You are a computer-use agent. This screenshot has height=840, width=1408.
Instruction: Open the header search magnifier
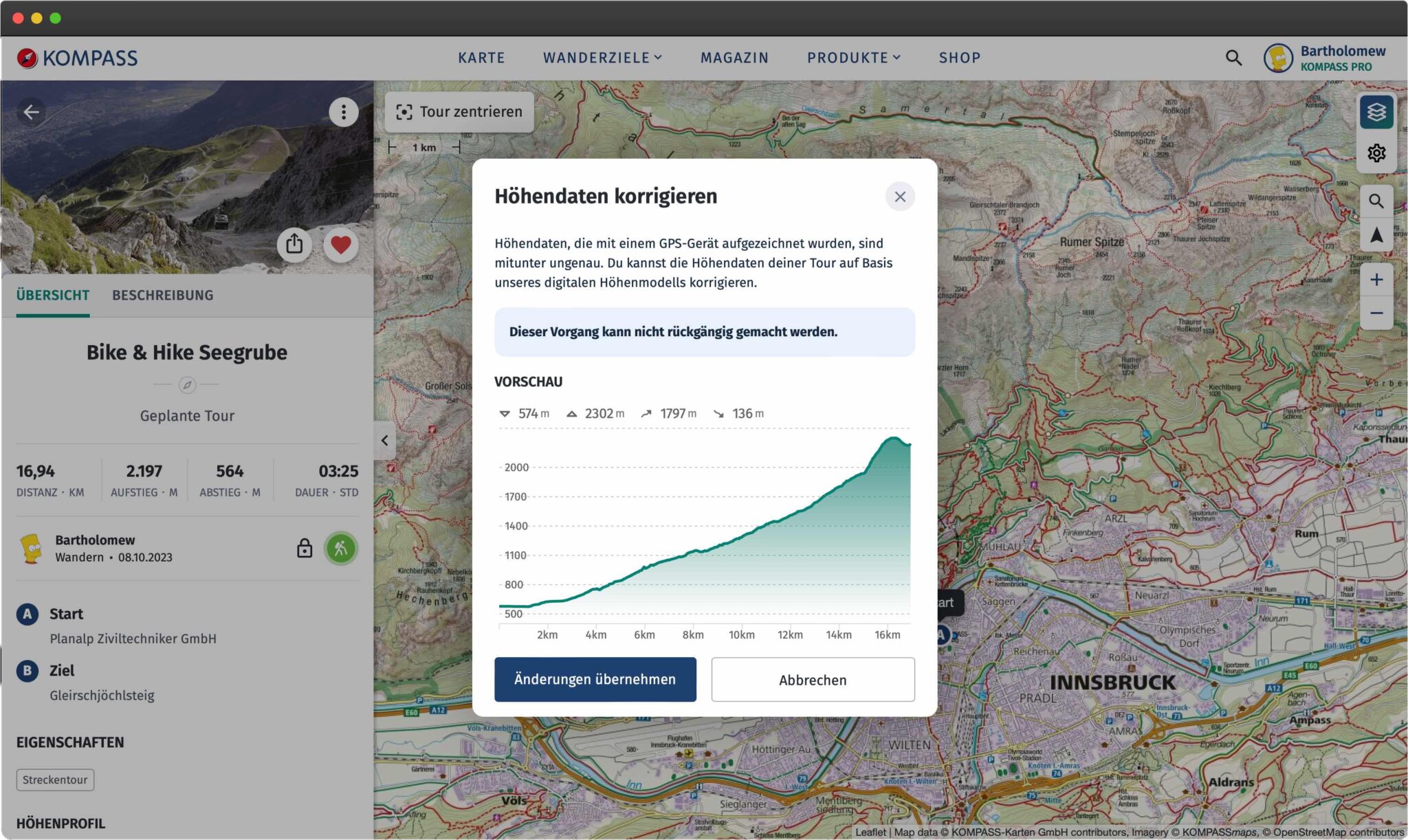point(1233,58)
